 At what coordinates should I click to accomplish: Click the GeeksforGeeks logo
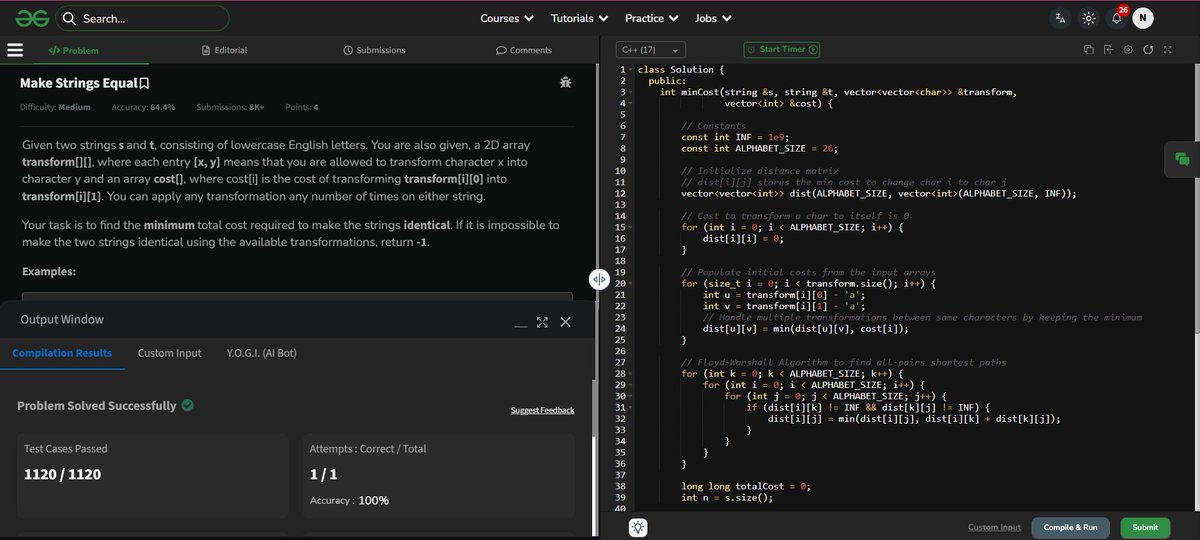pos(31,18)
